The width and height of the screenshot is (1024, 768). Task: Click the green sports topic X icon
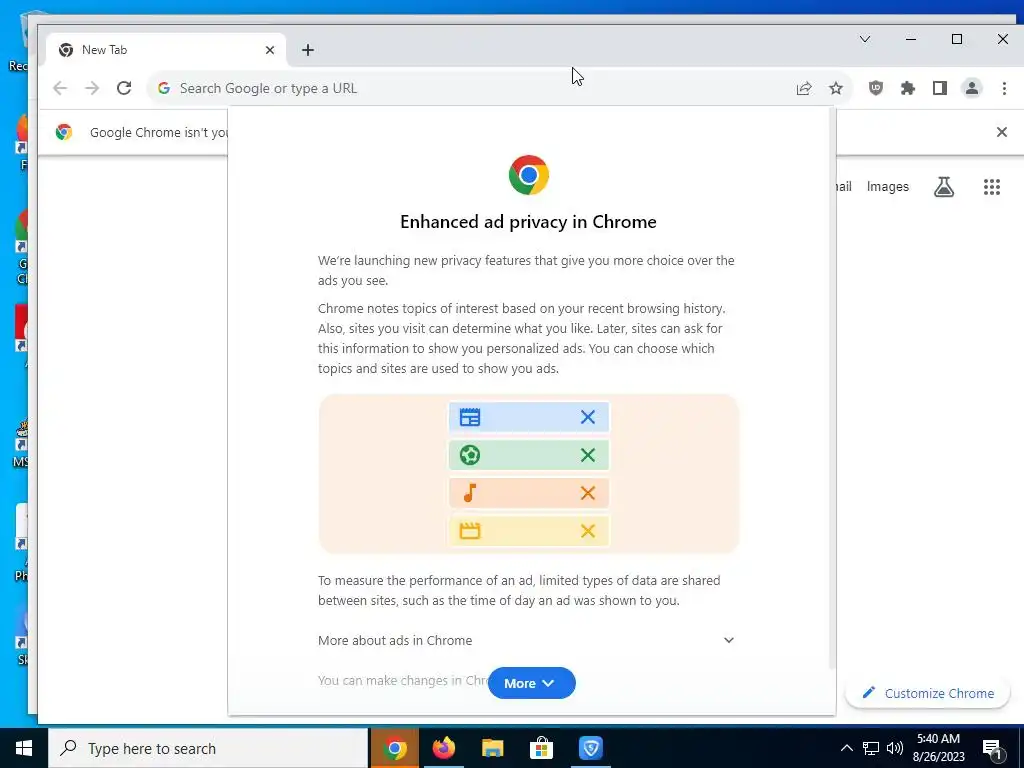tap(588, 455)
